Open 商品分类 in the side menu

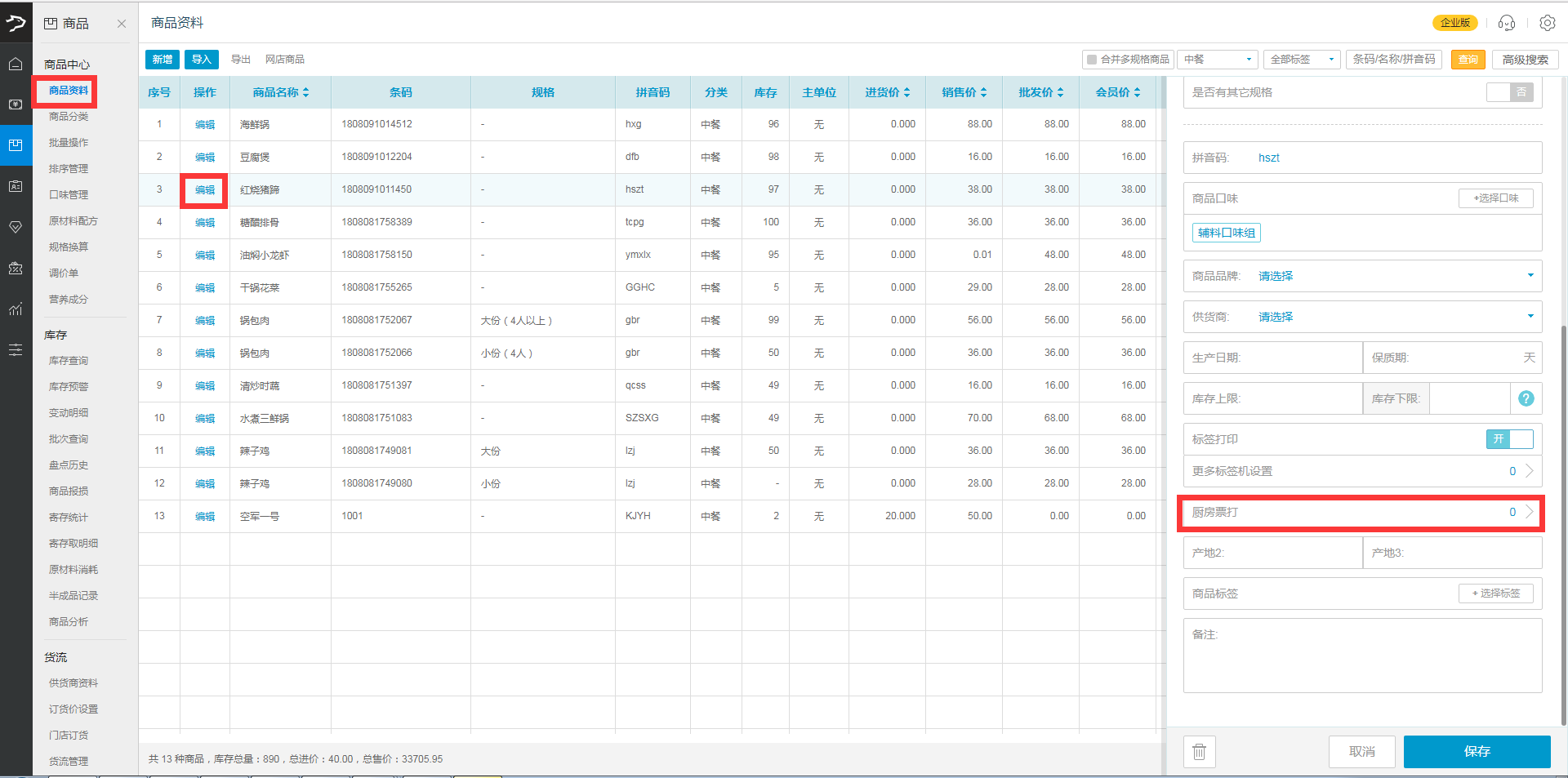69,117
